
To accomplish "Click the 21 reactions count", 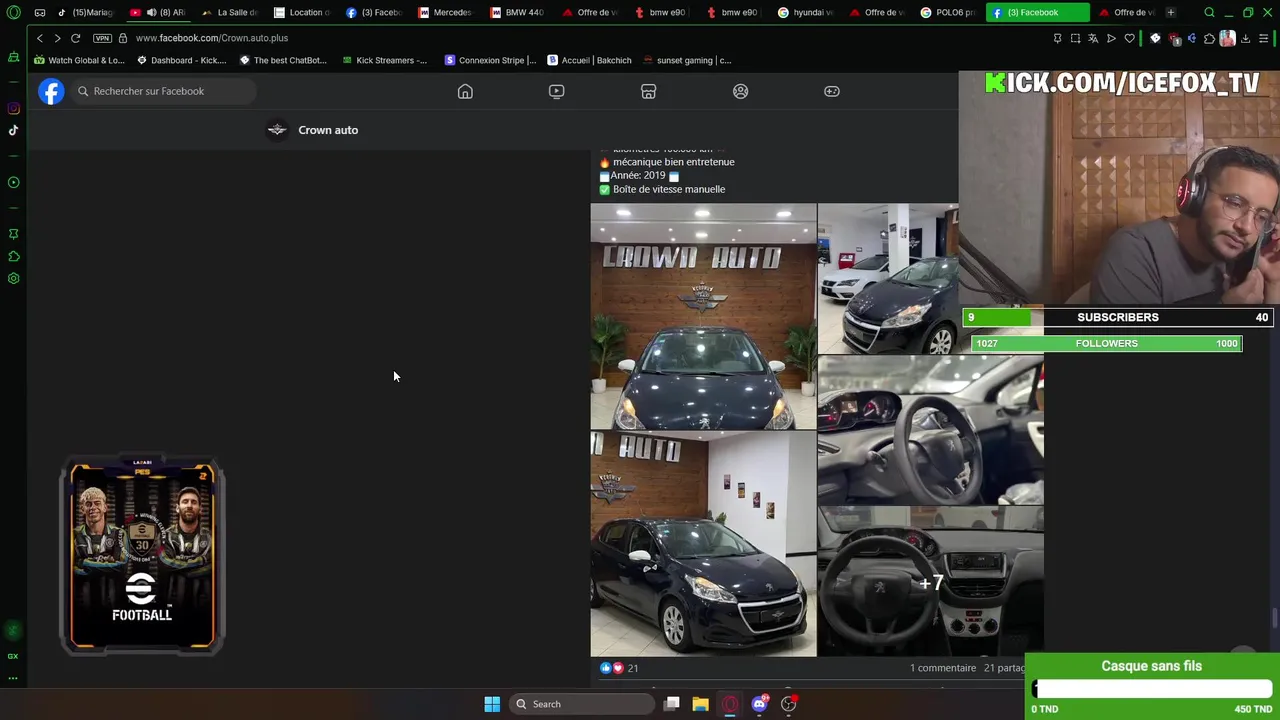I will pyautogui.click(x=633, y=668).
